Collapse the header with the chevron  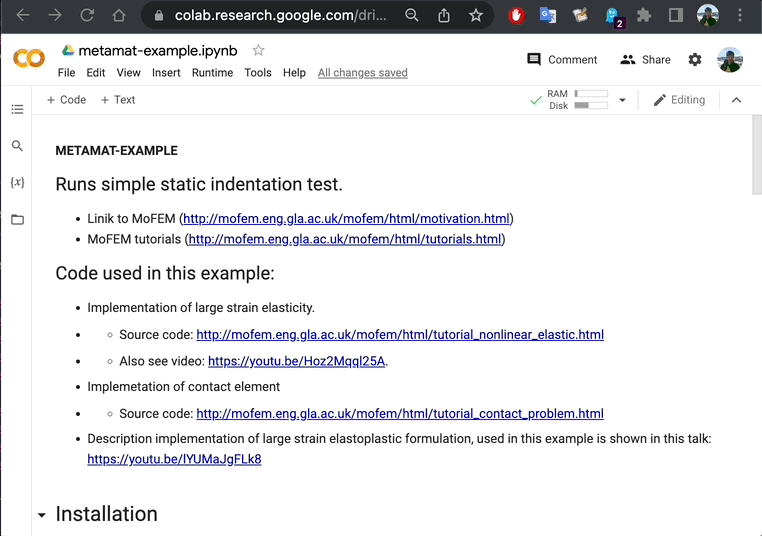(736, 100)
